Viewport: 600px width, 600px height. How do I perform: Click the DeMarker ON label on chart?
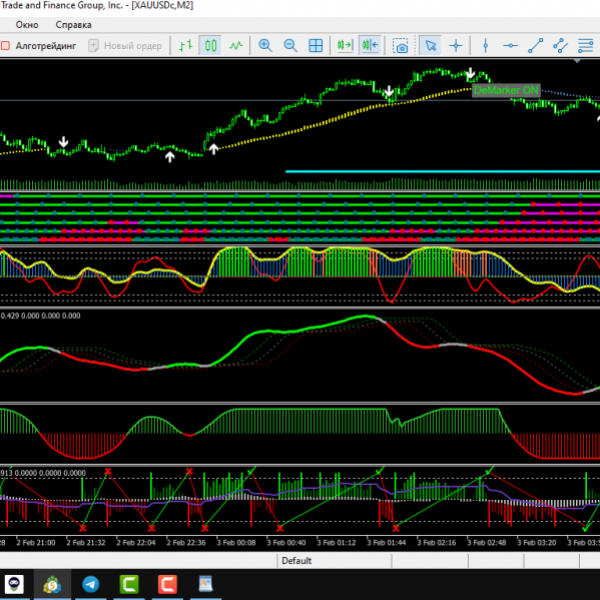[505, 90]
